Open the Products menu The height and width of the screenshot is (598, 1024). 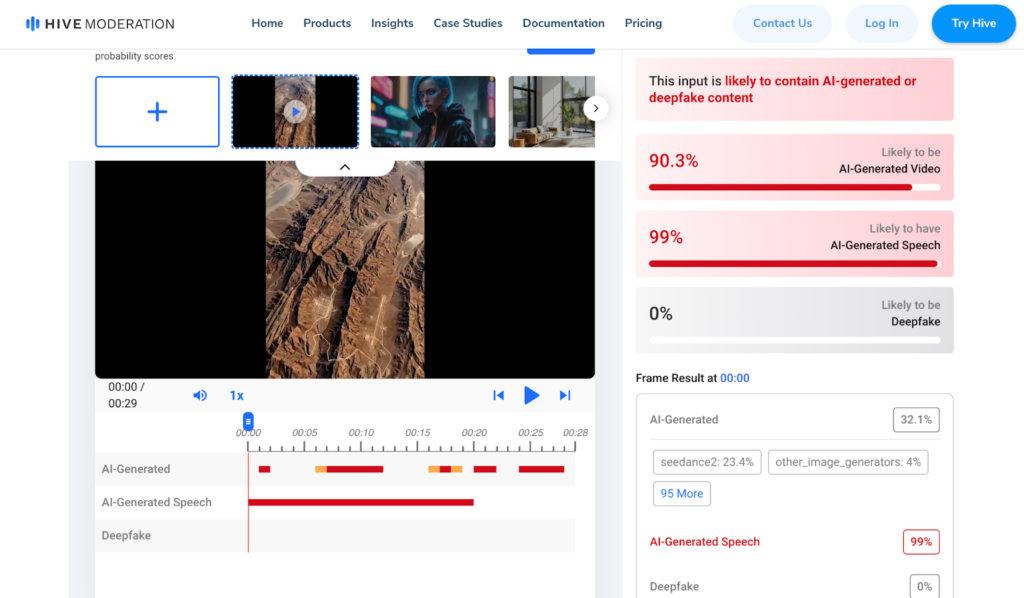327,23
